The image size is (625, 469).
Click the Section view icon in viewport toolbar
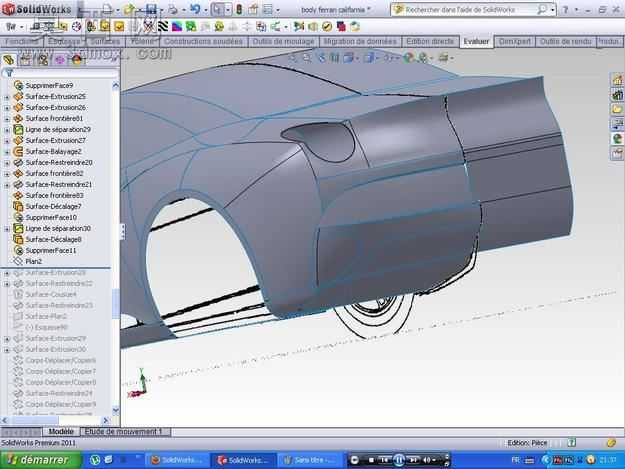click(335, 58)
